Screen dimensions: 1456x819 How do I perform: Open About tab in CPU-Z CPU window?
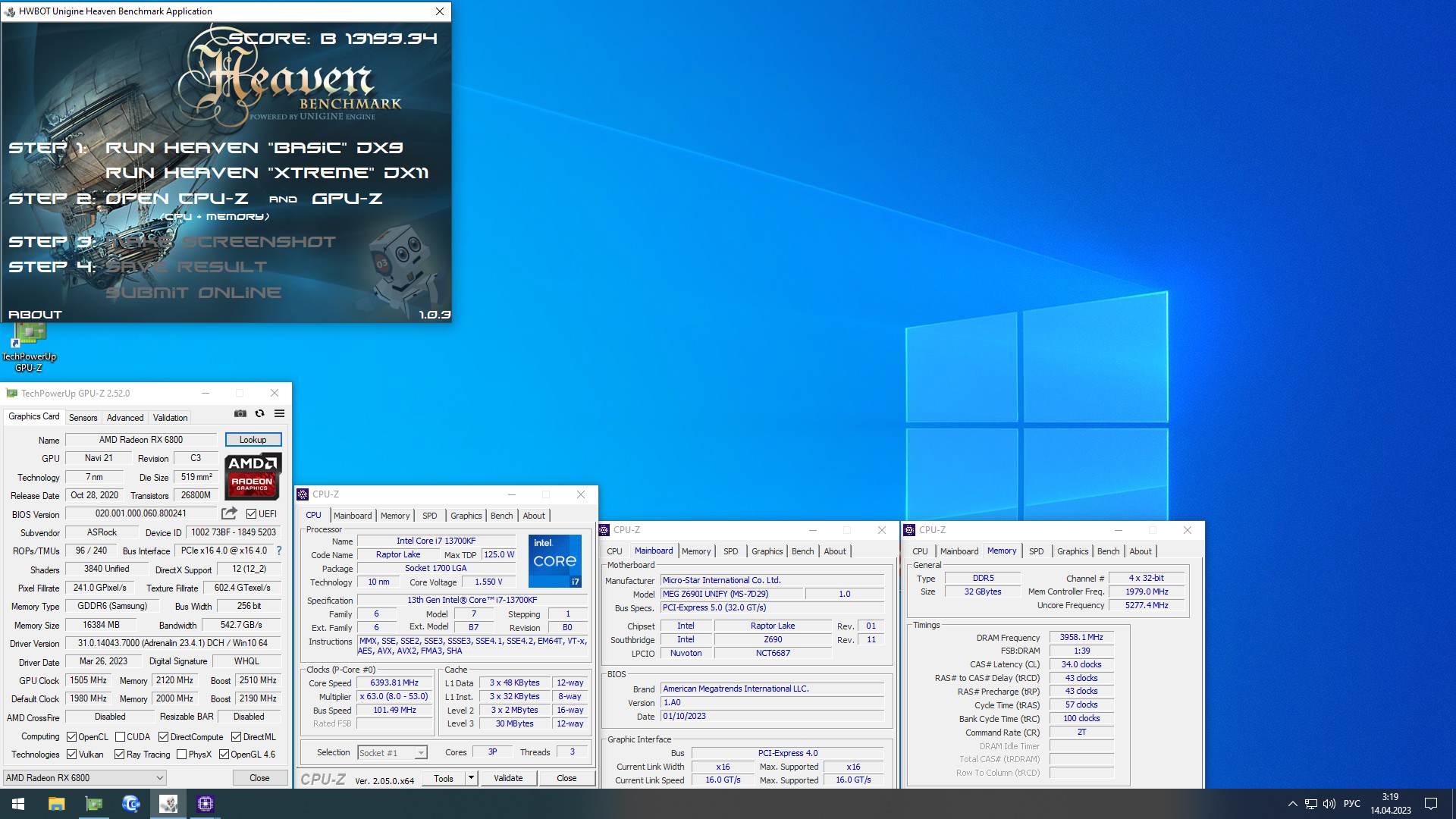click(534, 515)
